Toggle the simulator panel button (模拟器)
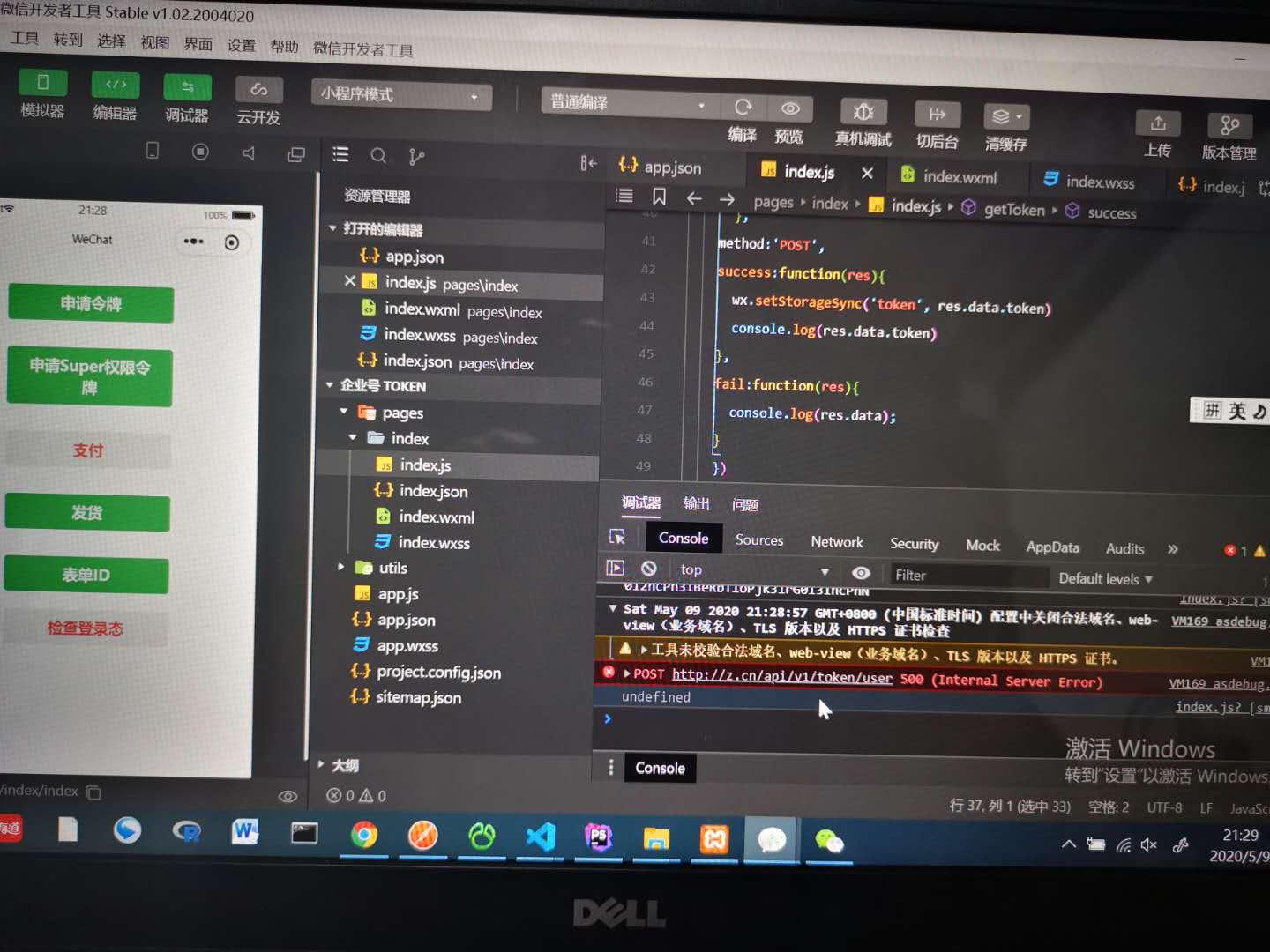 (42, 84)
